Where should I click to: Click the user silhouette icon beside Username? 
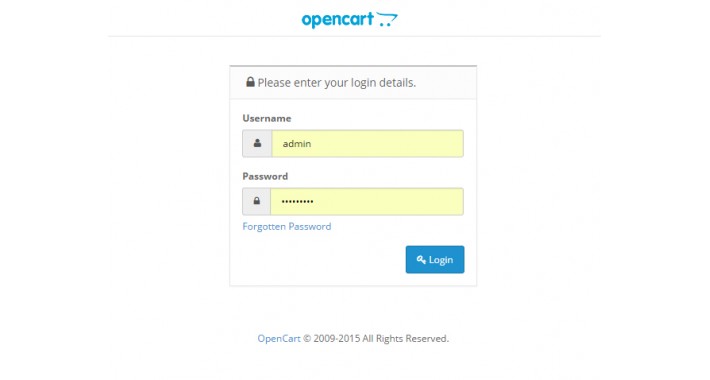point(257,143)
